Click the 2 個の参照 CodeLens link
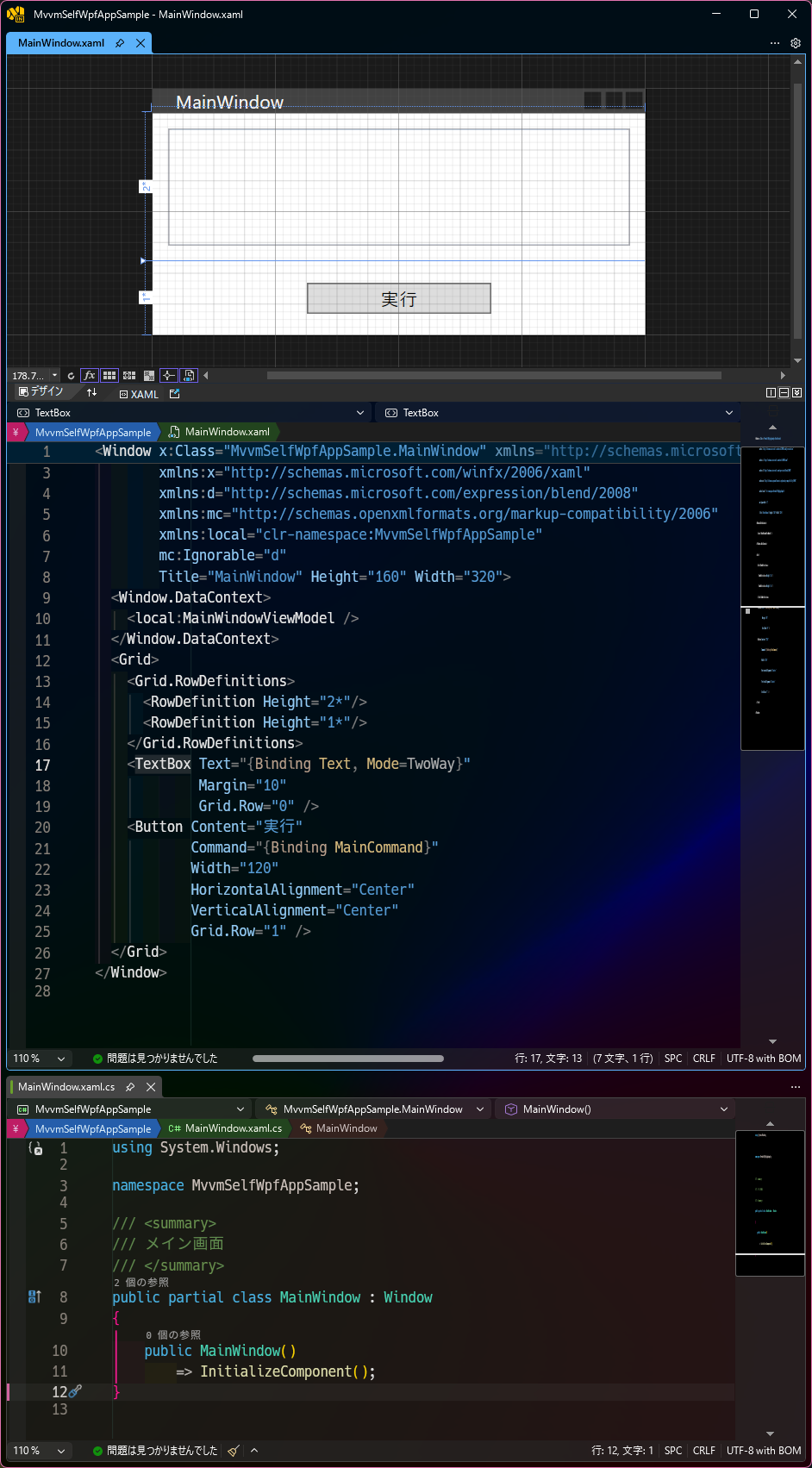The height and width of the screenshot is (1468, 812). pos(141,1282)
